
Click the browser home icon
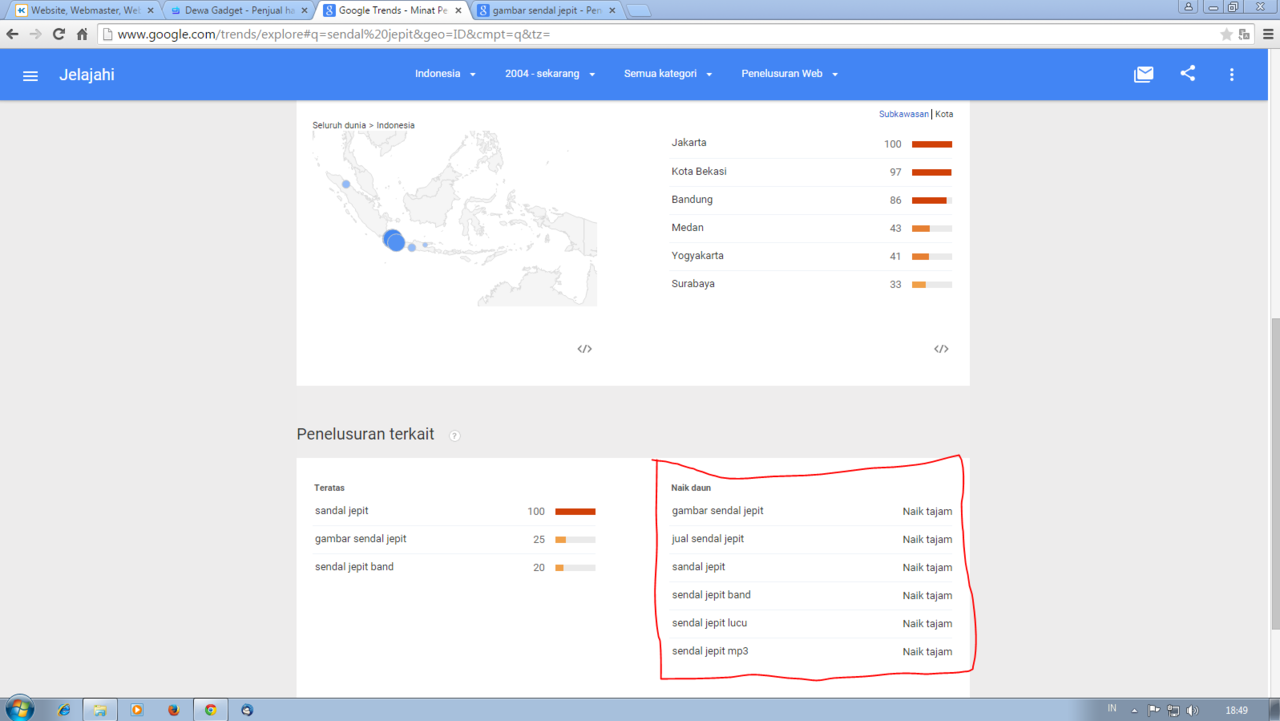82,34
